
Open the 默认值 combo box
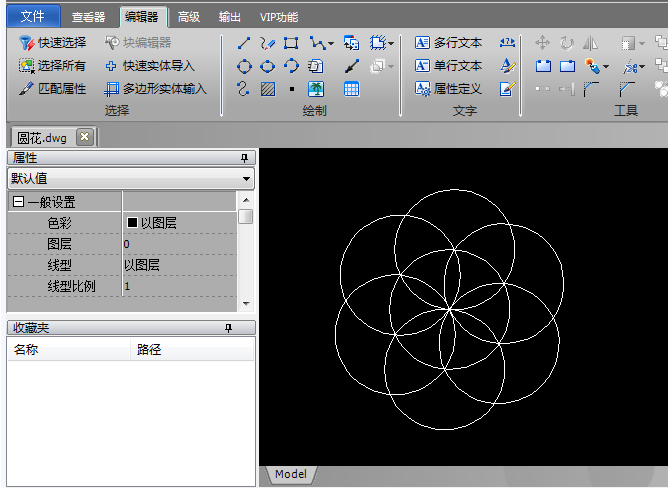coord(131,178)
